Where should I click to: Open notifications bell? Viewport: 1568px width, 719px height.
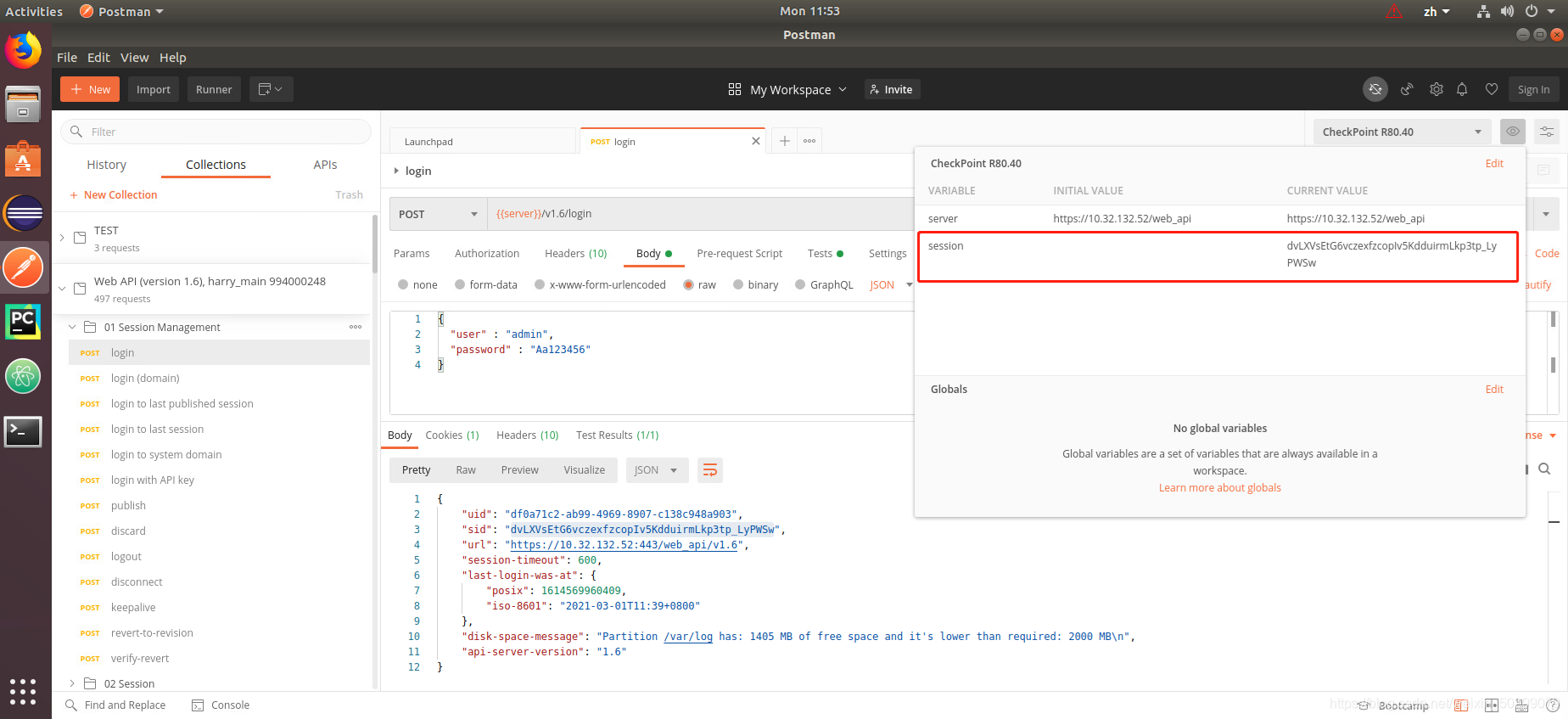pyautogui.click(x=1462, y=89)
